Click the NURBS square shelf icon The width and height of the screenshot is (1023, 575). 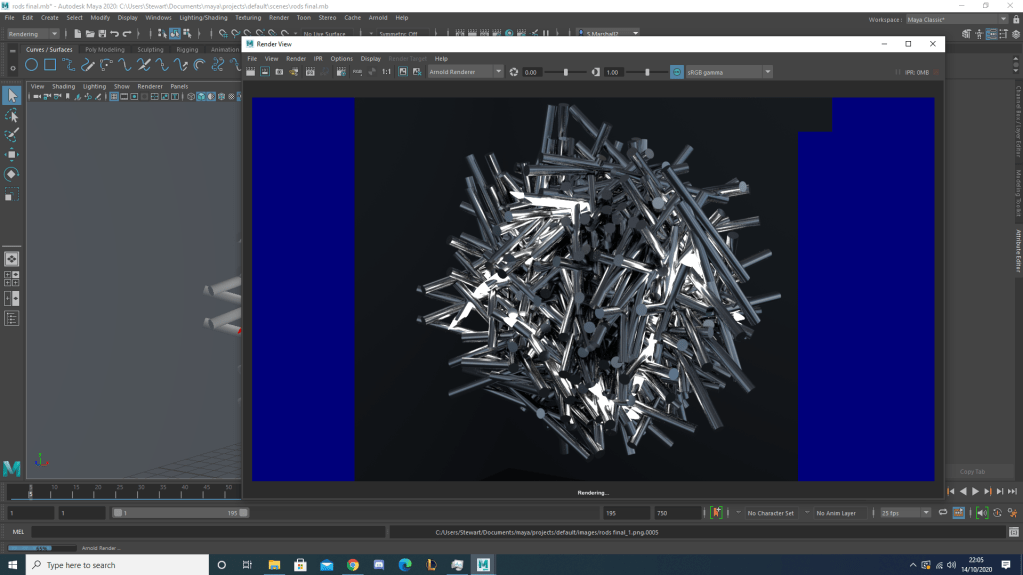click(50, 65)
